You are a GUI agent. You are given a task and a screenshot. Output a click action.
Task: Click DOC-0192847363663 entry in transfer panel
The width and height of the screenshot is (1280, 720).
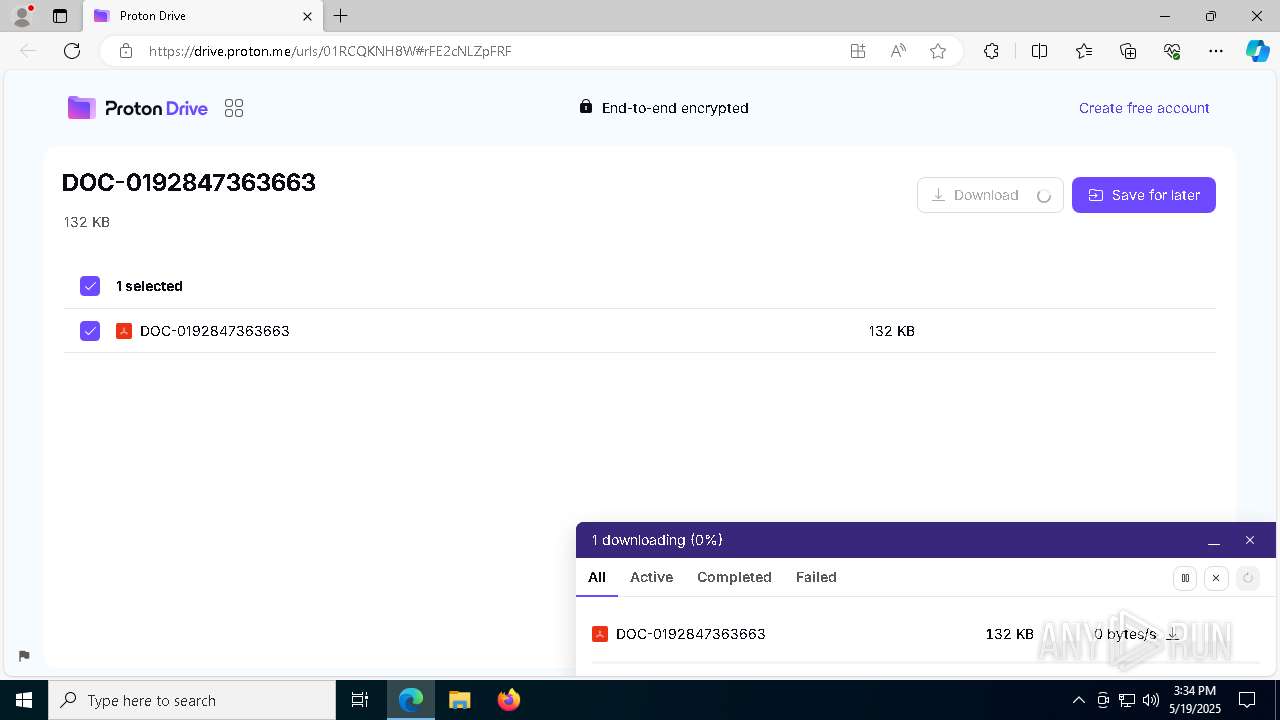pos(691,634)
